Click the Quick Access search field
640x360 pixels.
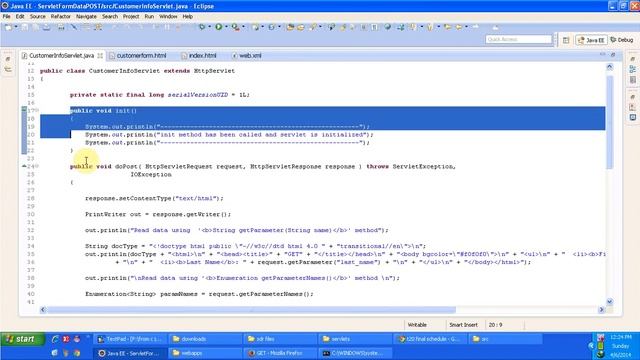[x=518, y=39]
